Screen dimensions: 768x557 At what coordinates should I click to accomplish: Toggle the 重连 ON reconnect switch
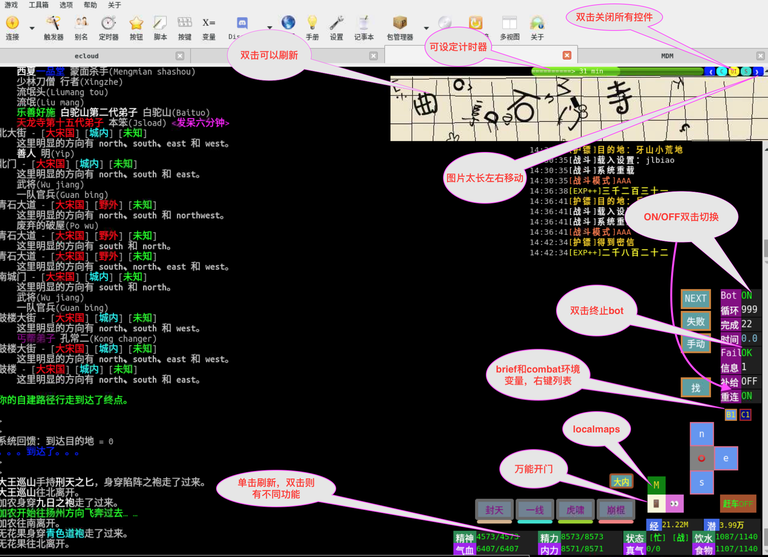[747, 396]
